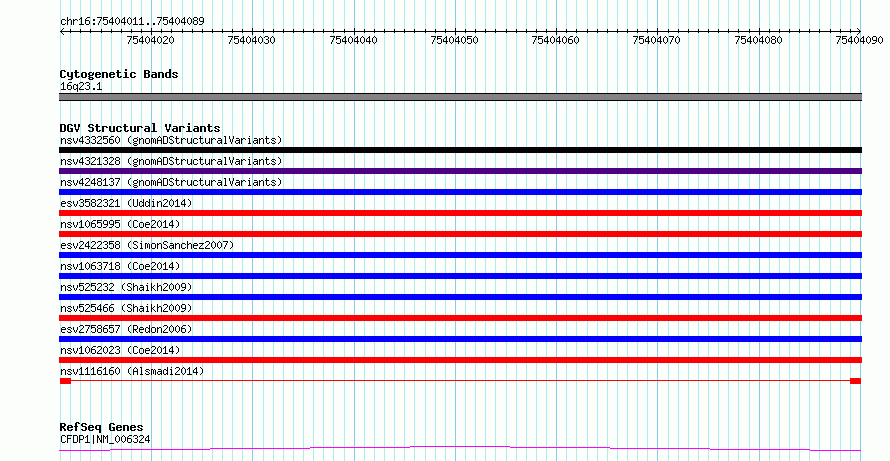
Task: Click the blue nsv525232 variant bar
Action: click(460, 297)
